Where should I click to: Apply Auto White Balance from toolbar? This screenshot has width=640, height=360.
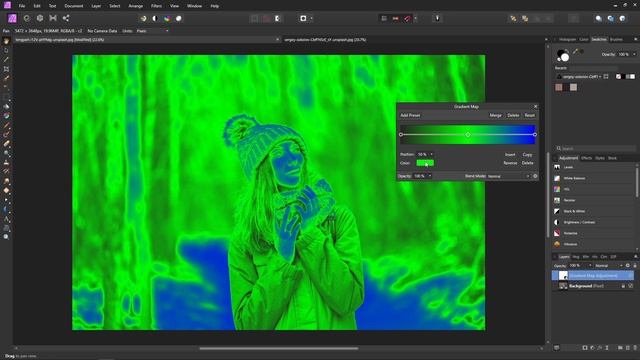pyautogui.click(x=179, y=18)
